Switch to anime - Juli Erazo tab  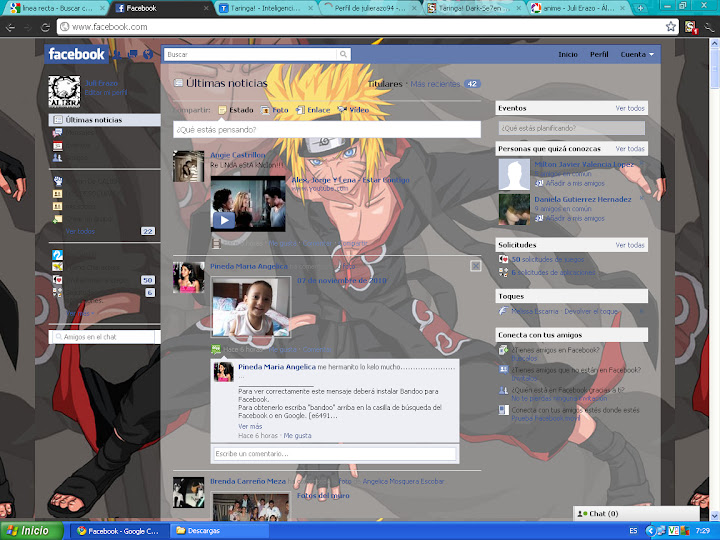pos(579,8)
